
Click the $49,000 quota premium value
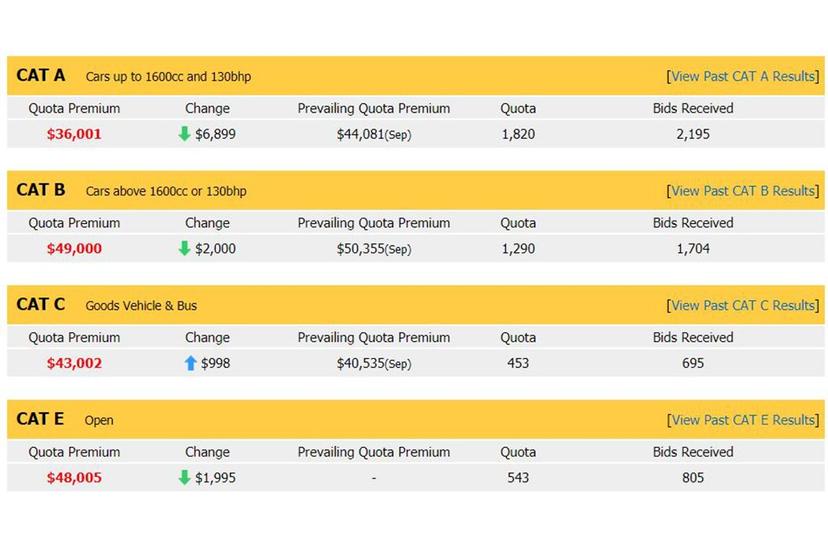(74, 249)
